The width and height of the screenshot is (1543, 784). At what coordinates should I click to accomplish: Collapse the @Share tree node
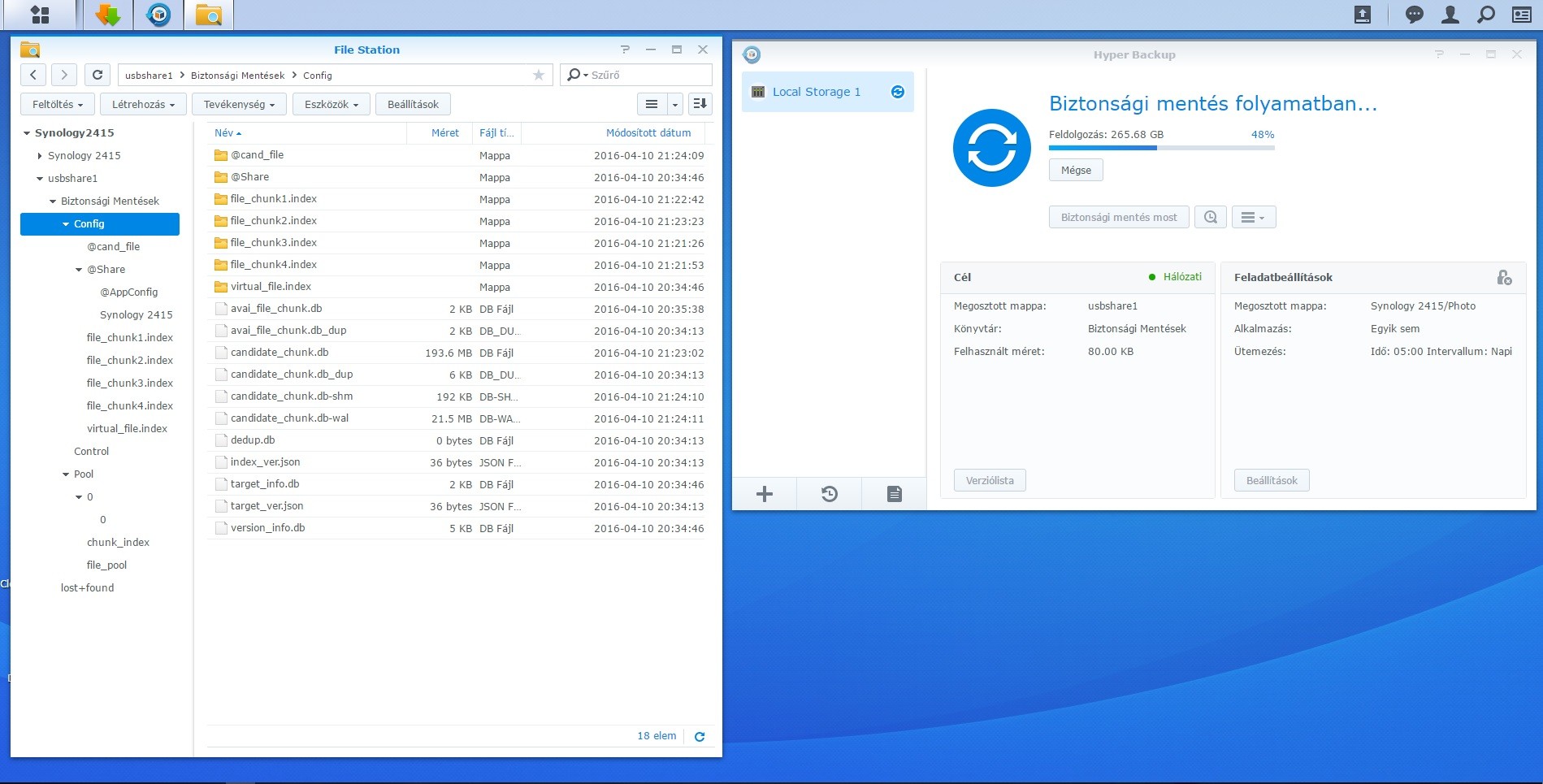(79, 270)
